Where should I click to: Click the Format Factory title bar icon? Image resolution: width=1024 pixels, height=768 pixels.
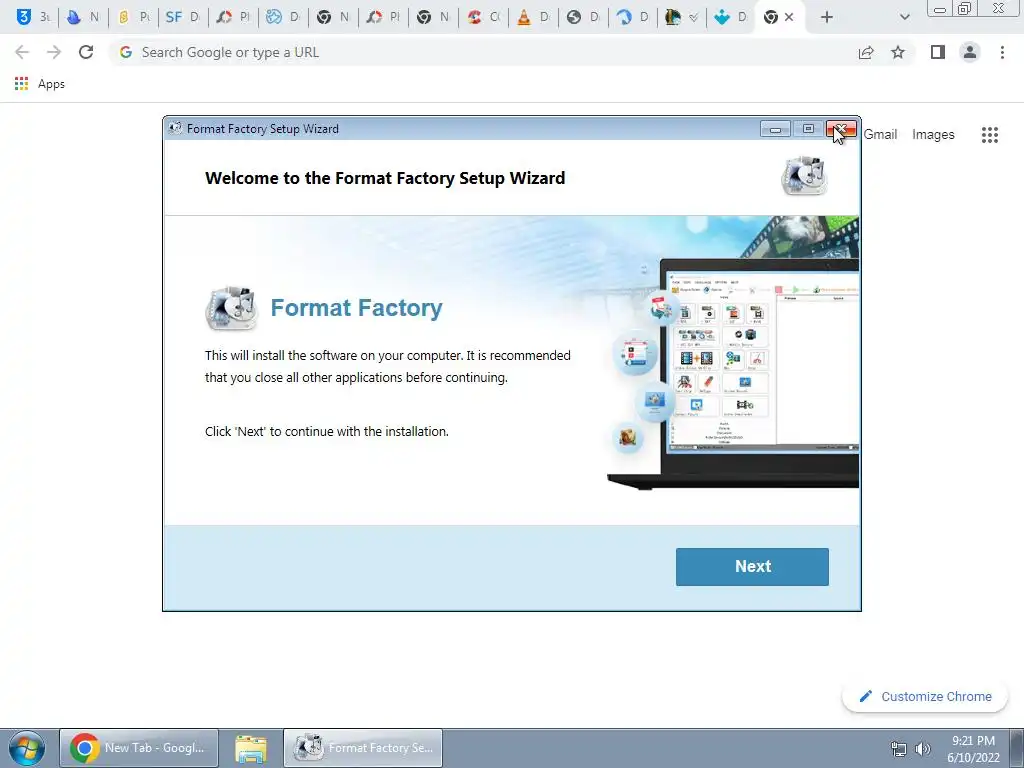[x=175, y=128]
